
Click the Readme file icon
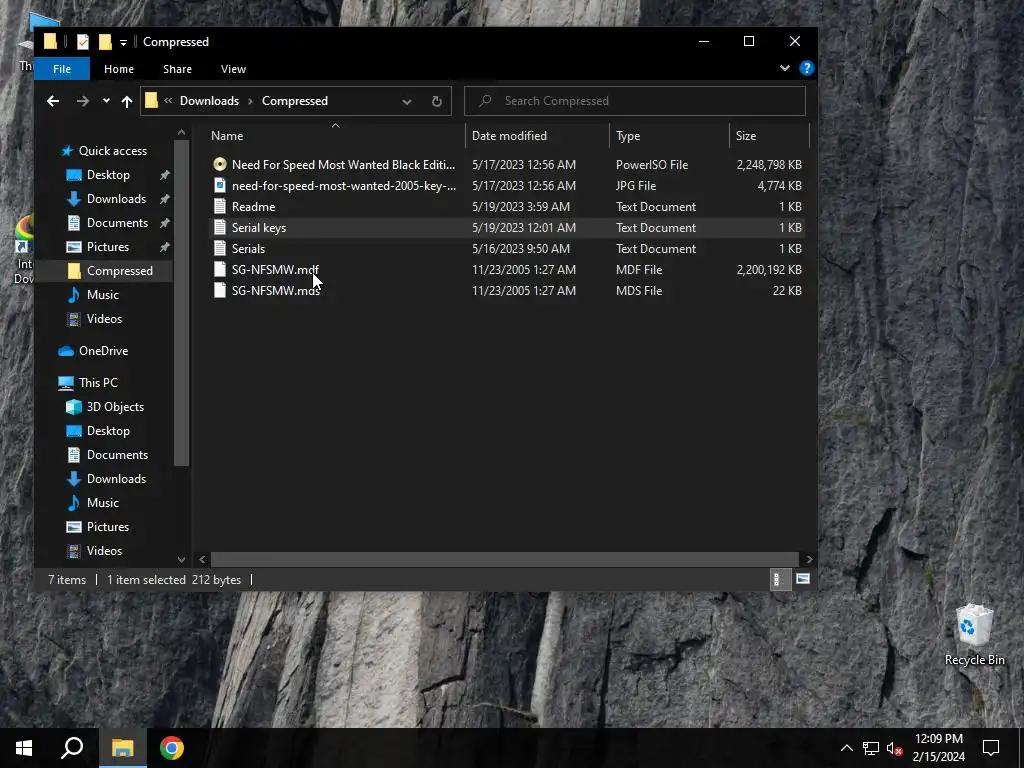coord(220,206)
